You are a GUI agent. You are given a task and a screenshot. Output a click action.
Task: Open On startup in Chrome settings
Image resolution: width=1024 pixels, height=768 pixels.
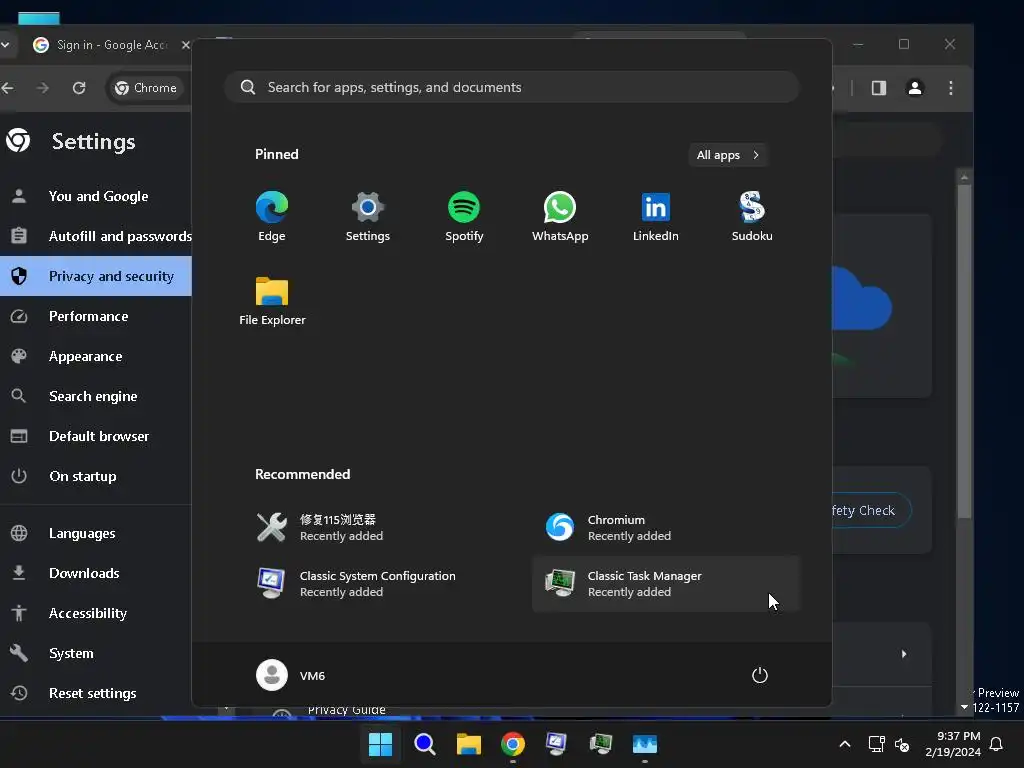(95, 476)
